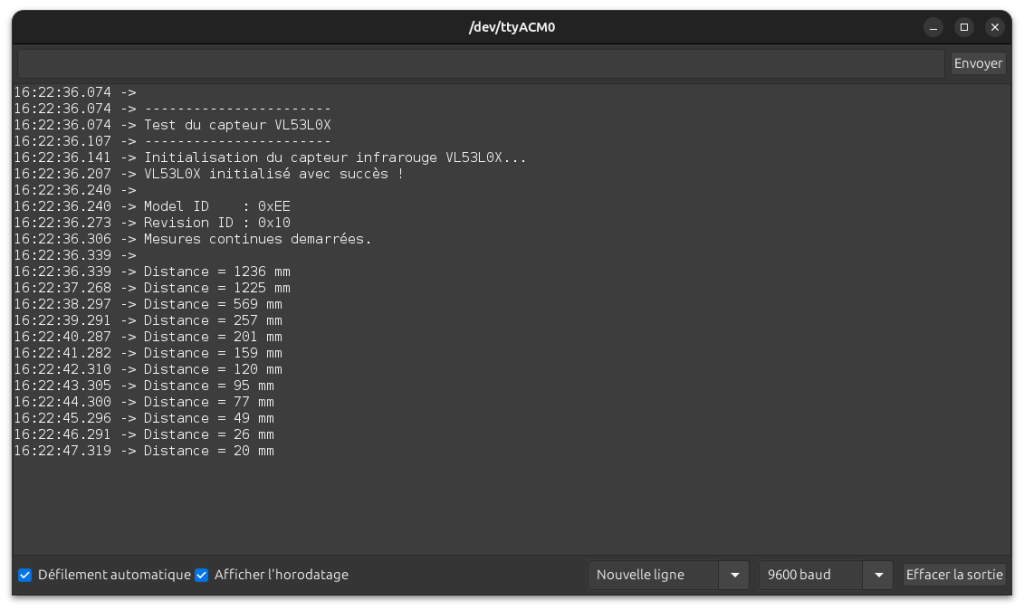Click 'Mesures continues demarrées.' line
This screenshot has height=610, width=1024.
click(257, 239)
